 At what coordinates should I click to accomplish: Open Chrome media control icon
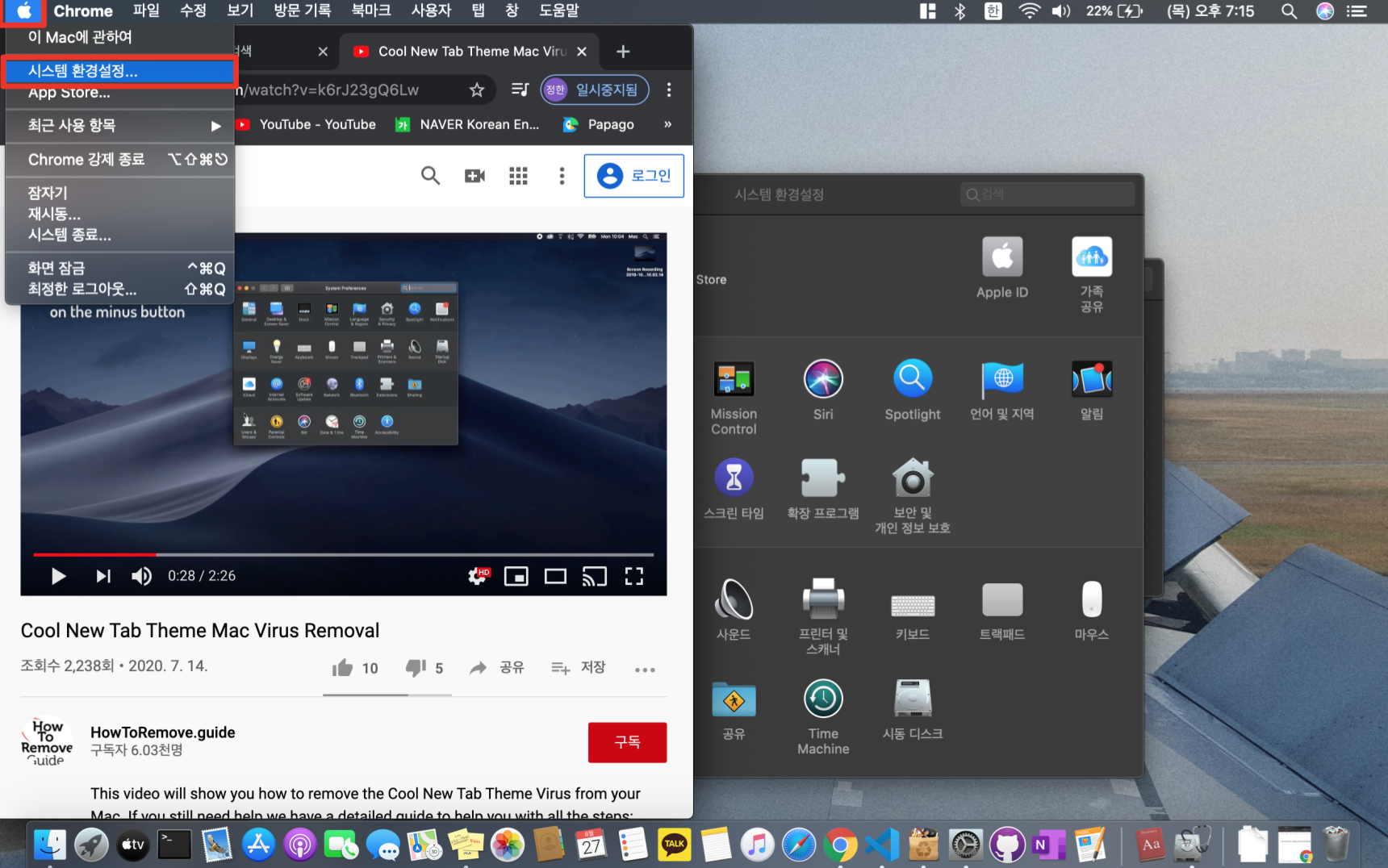520,90
